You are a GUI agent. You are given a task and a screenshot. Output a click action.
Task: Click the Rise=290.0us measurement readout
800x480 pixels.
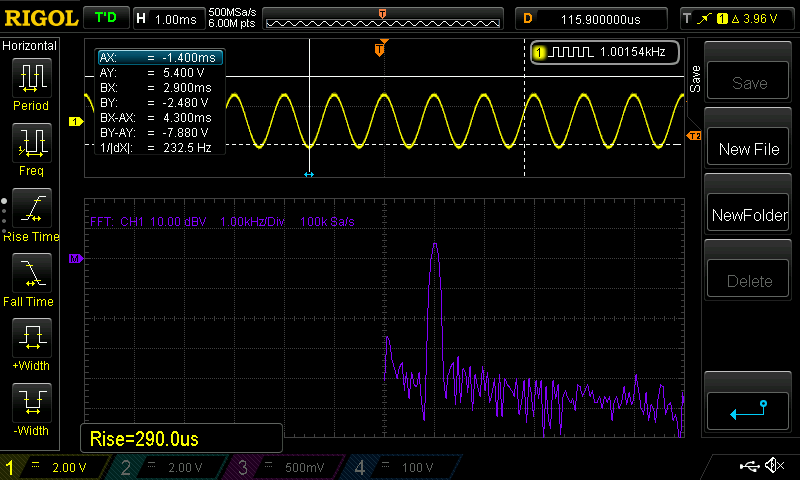(x=181, y=438)
